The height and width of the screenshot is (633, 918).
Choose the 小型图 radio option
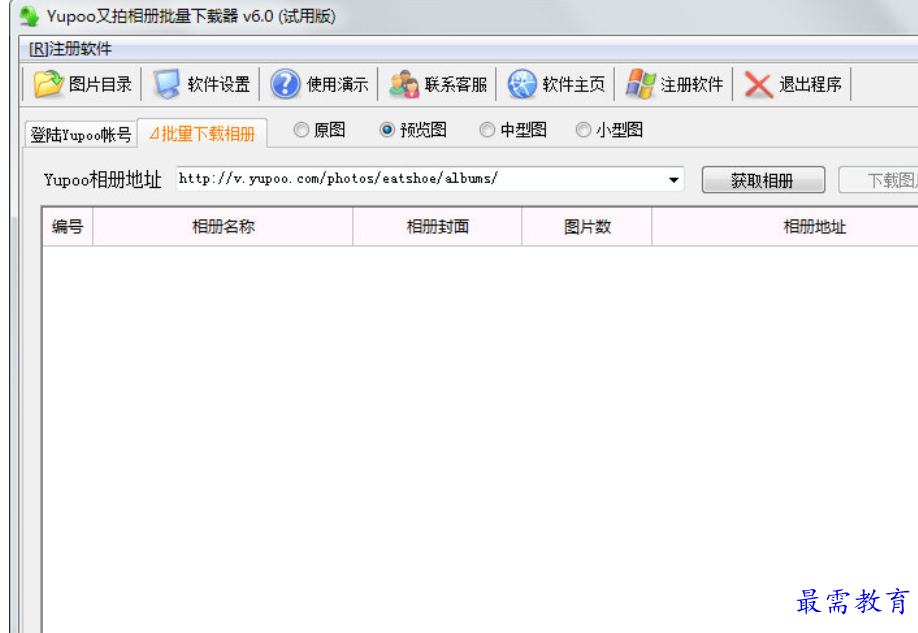click(583, 129)
